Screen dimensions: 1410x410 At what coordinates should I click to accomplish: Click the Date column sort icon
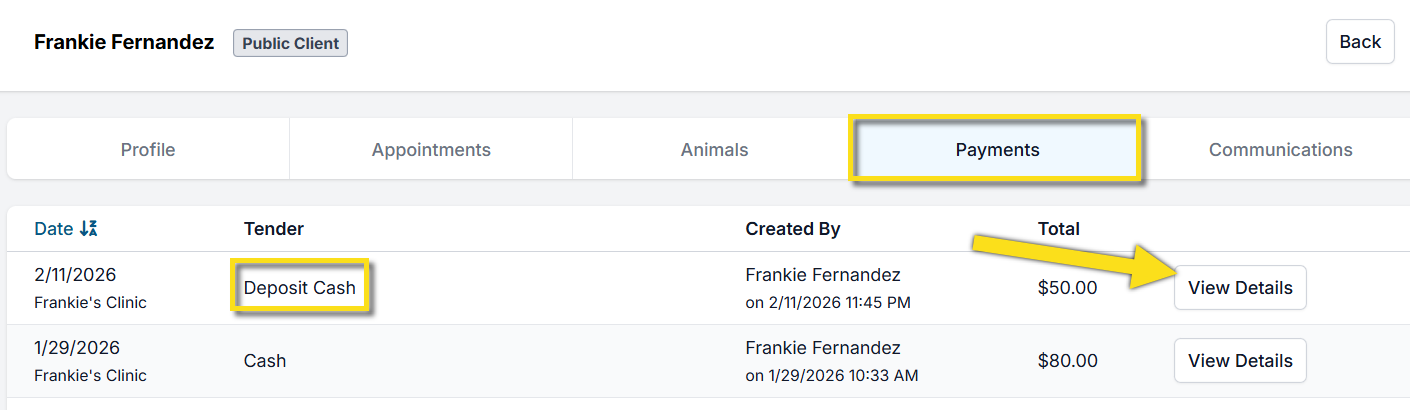pyautogui.click(x=88, y=229)
